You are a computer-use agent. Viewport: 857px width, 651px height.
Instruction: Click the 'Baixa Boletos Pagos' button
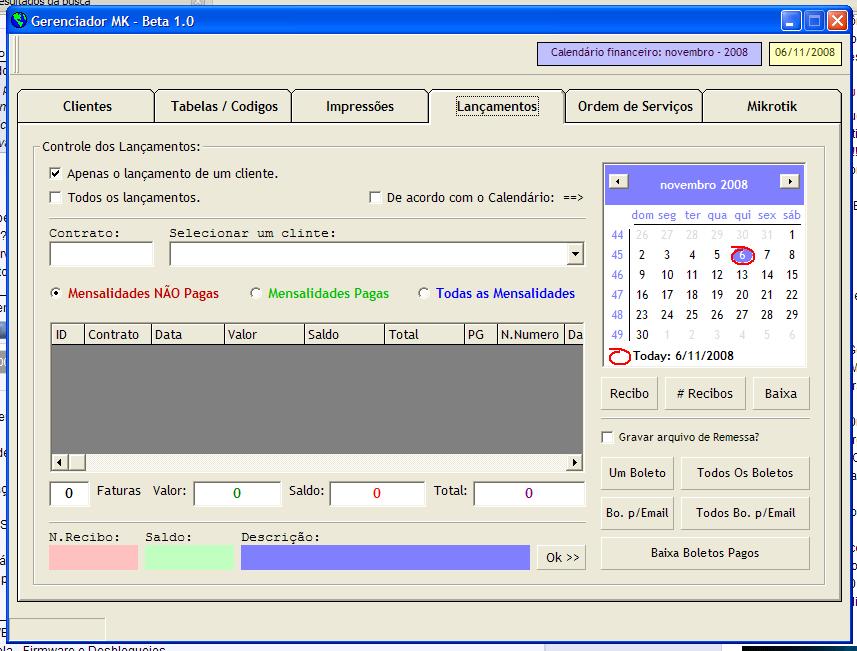(705, 553)
